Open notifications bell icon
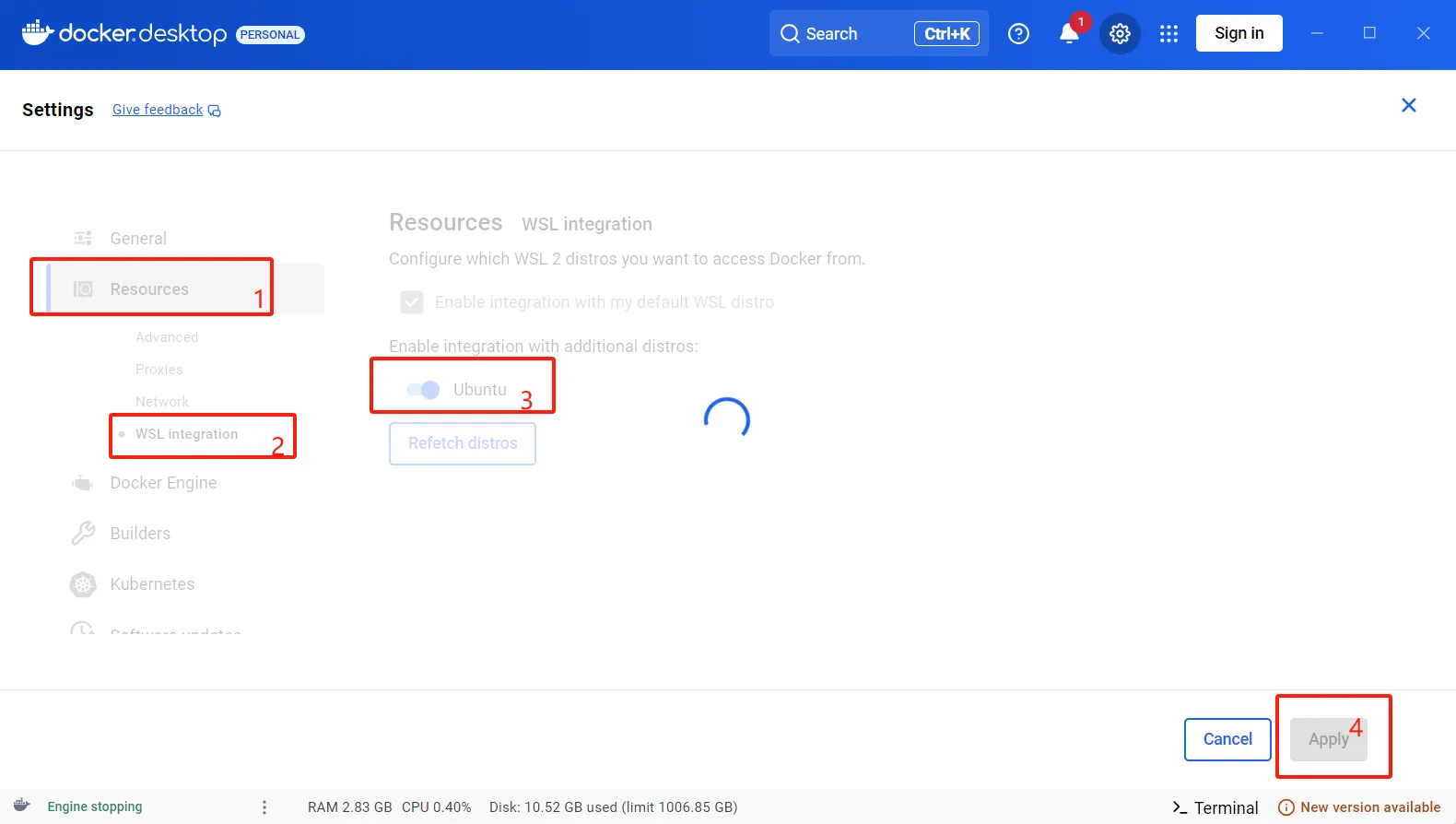Image resolution: width=1456 pixels, height=824 pixels. coord(1069,33)
